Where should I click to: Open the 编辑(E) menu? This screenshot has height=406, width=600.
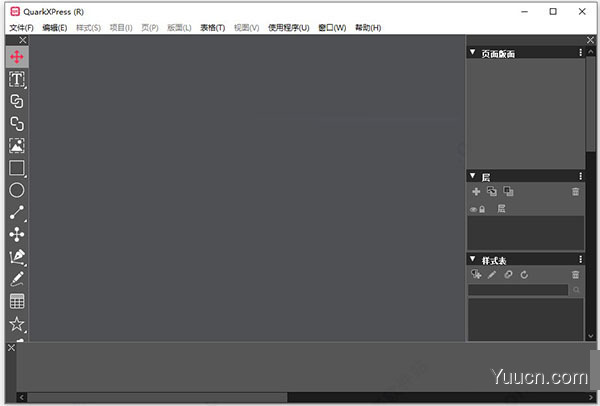coord(55,28)
